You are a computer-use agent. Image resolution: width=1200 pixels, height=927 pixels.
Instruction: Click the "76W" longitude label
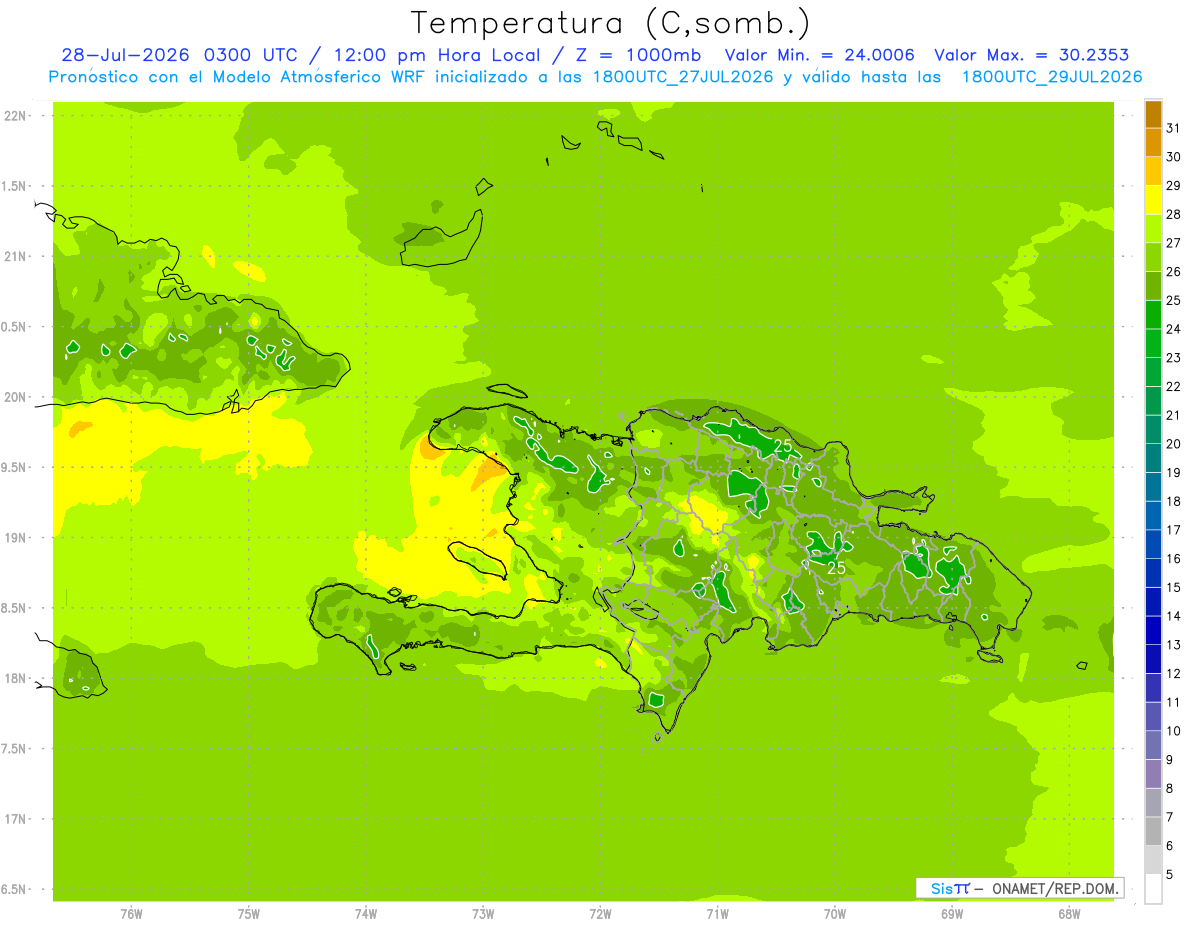point(131,913)
